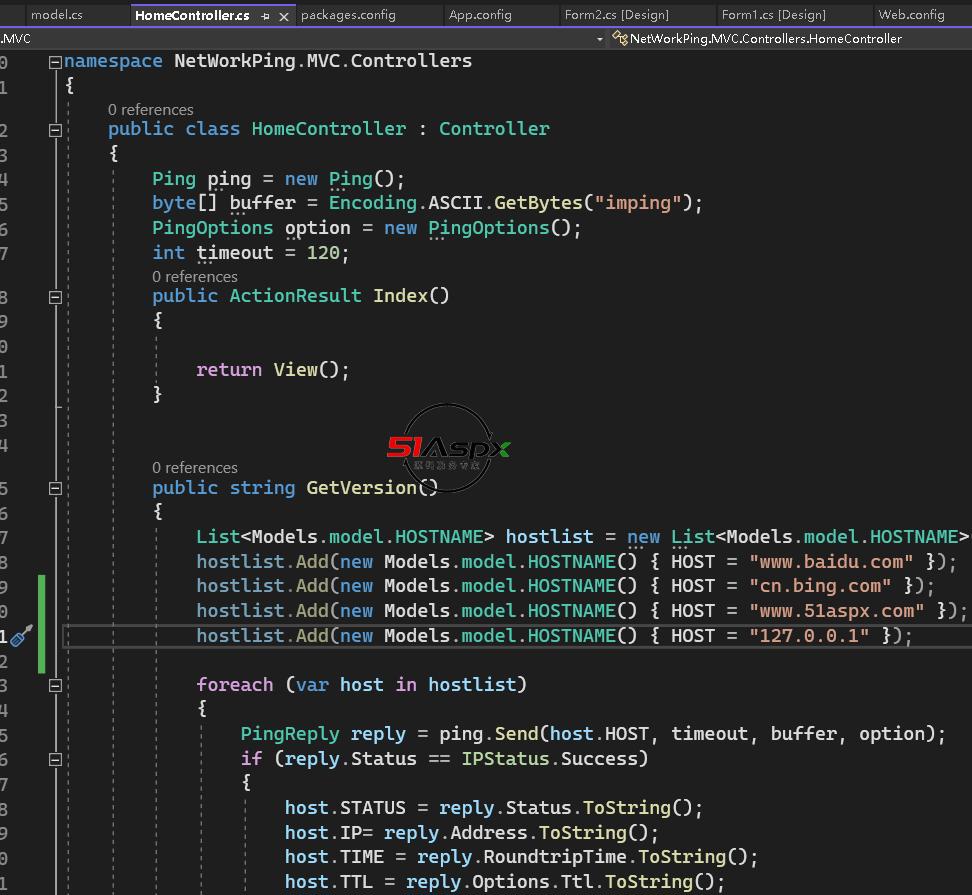Click the PingOptions option declaration
Viewport: 972px width, 895px height.
pos(366,228)
